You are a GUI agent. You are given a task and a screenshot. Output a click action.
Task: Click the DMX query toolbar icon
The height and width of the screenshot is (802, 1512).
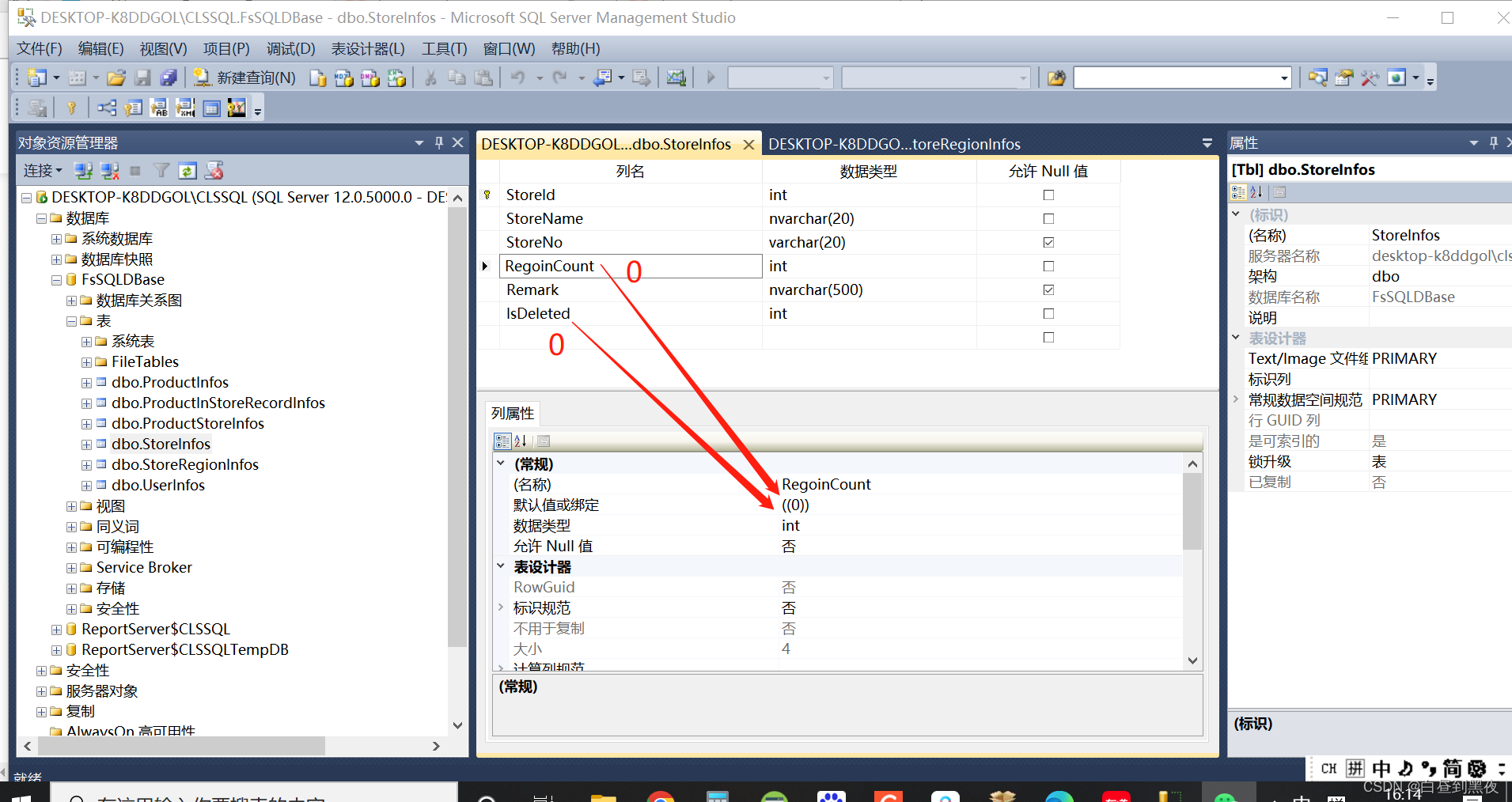[370, 78]
